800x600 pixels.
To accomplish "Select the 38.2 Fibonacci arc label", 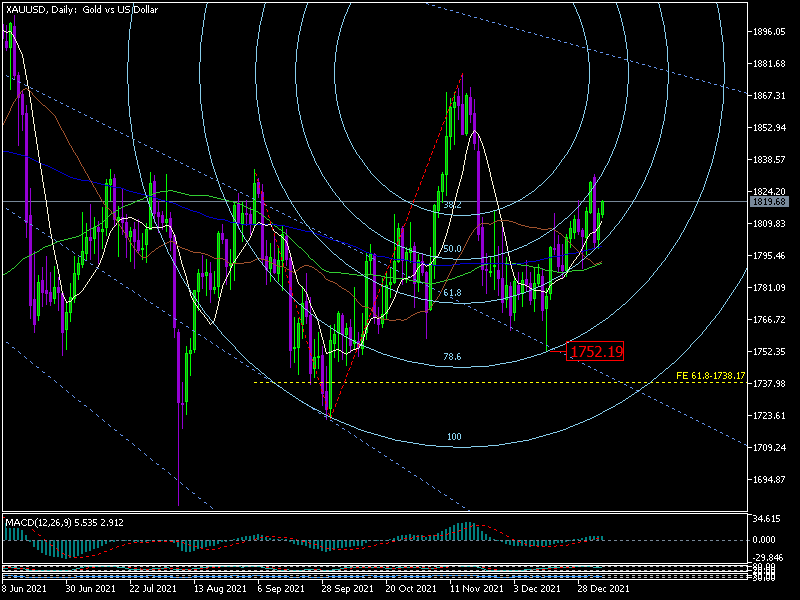I will [451, 205].
